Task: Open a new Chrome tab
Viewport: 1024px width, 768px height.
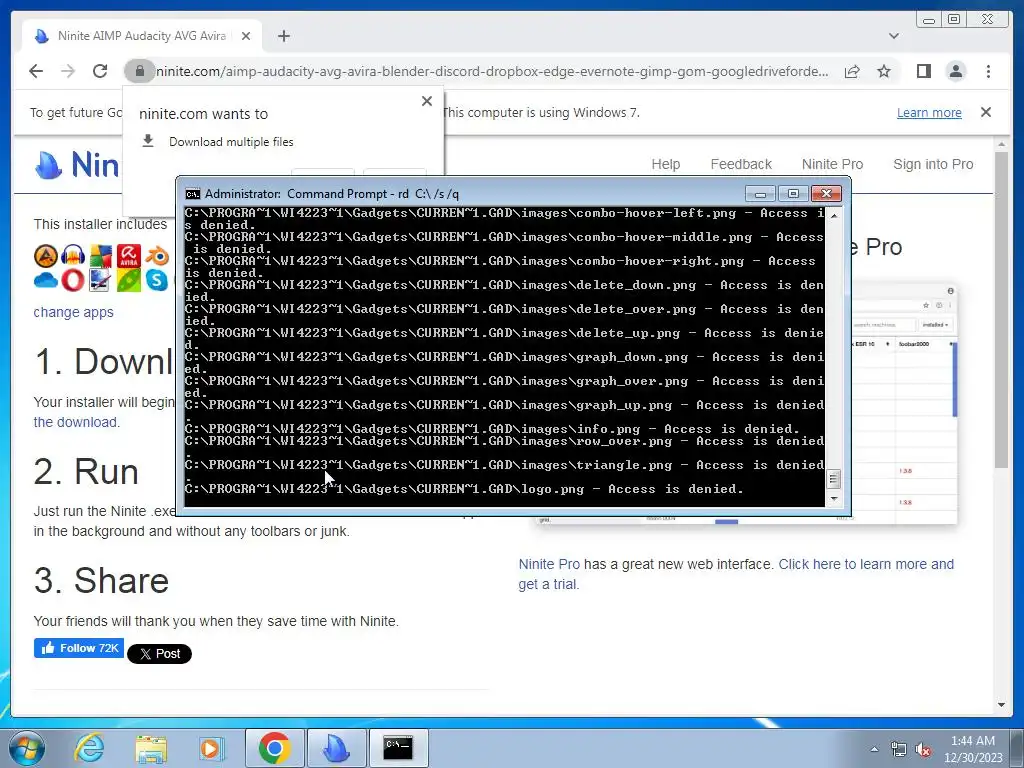Action: [x=283, y=36]
